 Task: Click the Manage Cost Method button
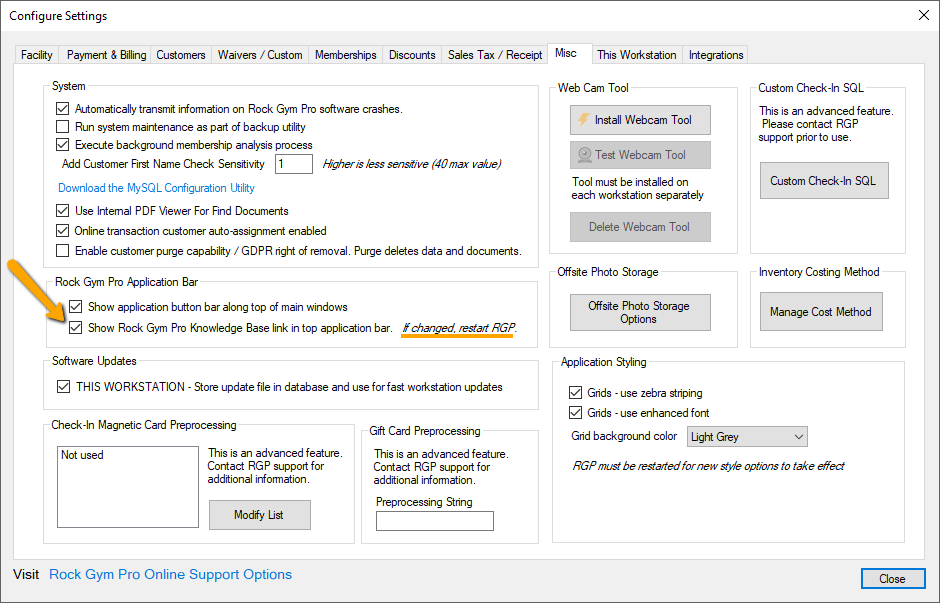(x=821, y=312)
